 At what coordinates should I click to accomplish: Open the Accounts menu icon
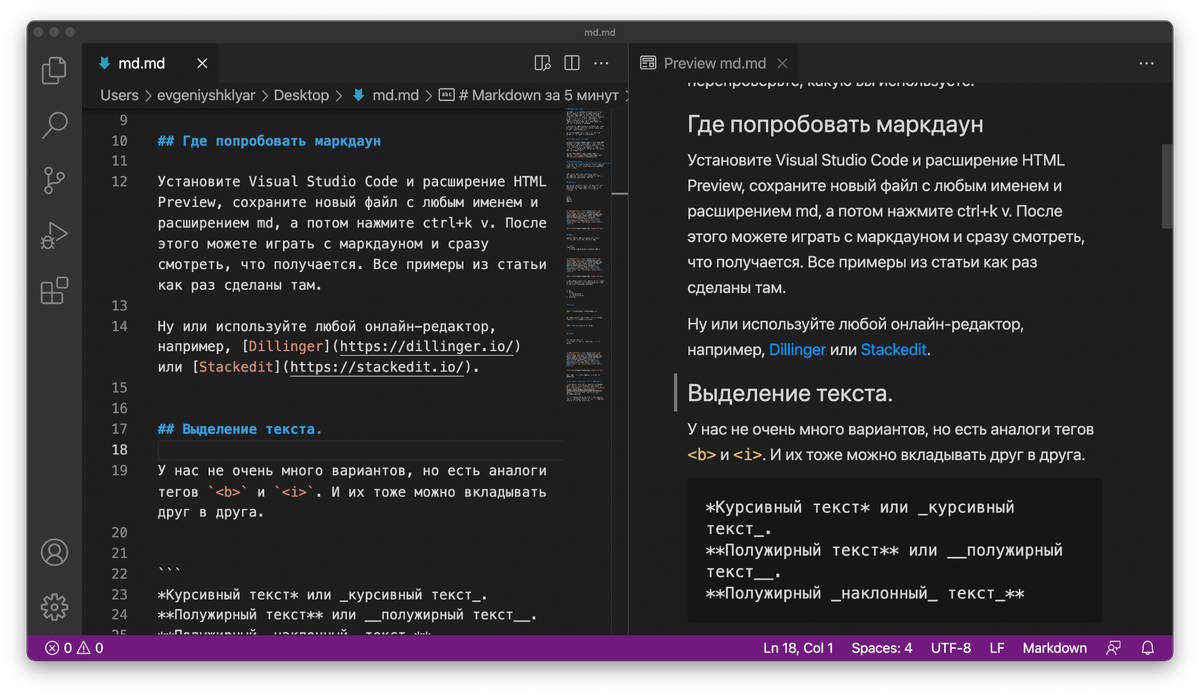tap(54, 552)
